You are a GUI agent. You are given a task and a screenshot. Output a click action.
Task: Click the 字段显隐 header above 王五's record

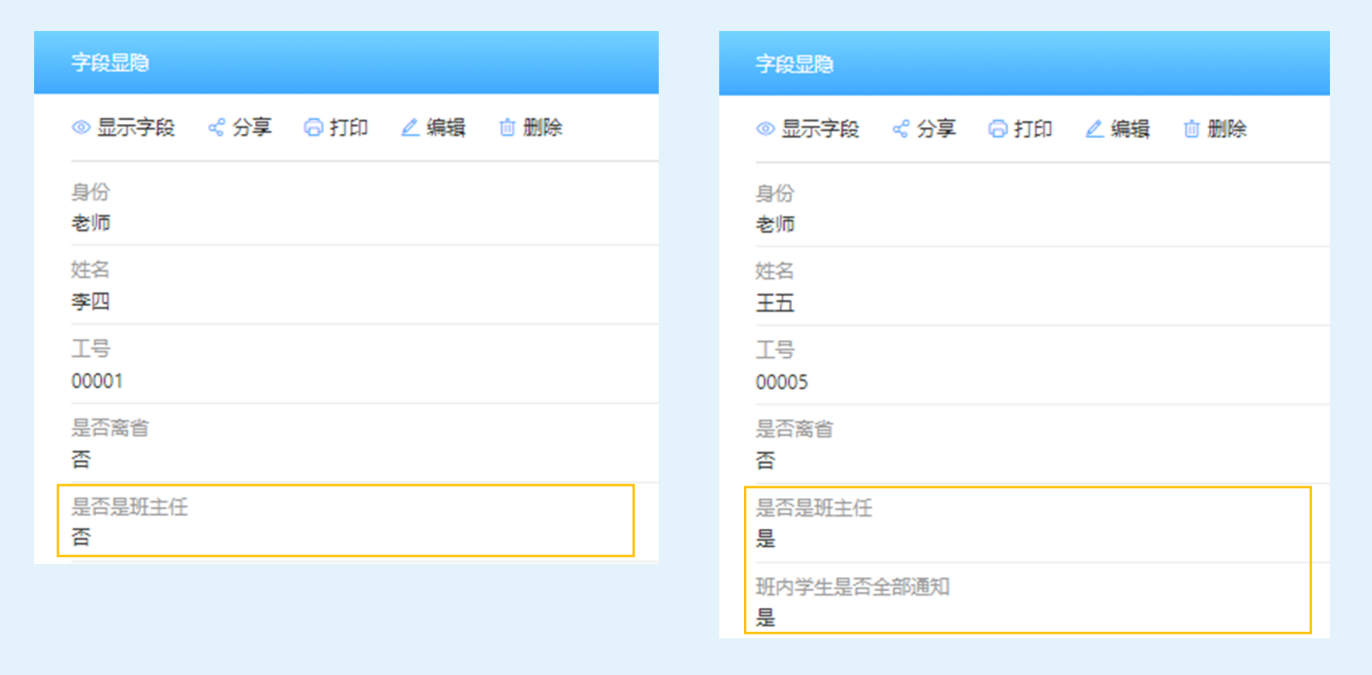click(x=794, y=64)
